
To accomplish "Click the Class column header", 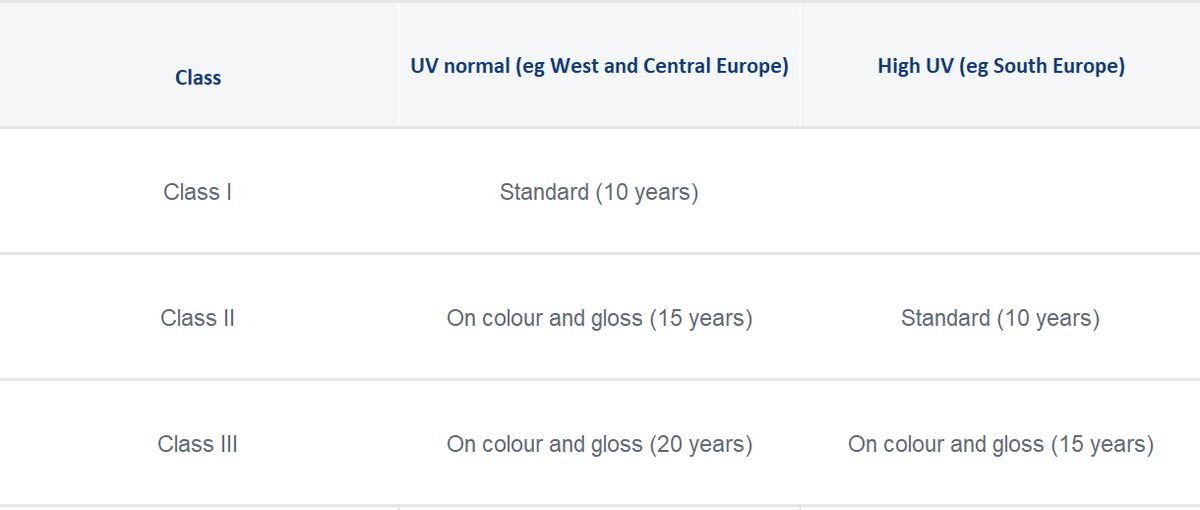I will [198, 78].
